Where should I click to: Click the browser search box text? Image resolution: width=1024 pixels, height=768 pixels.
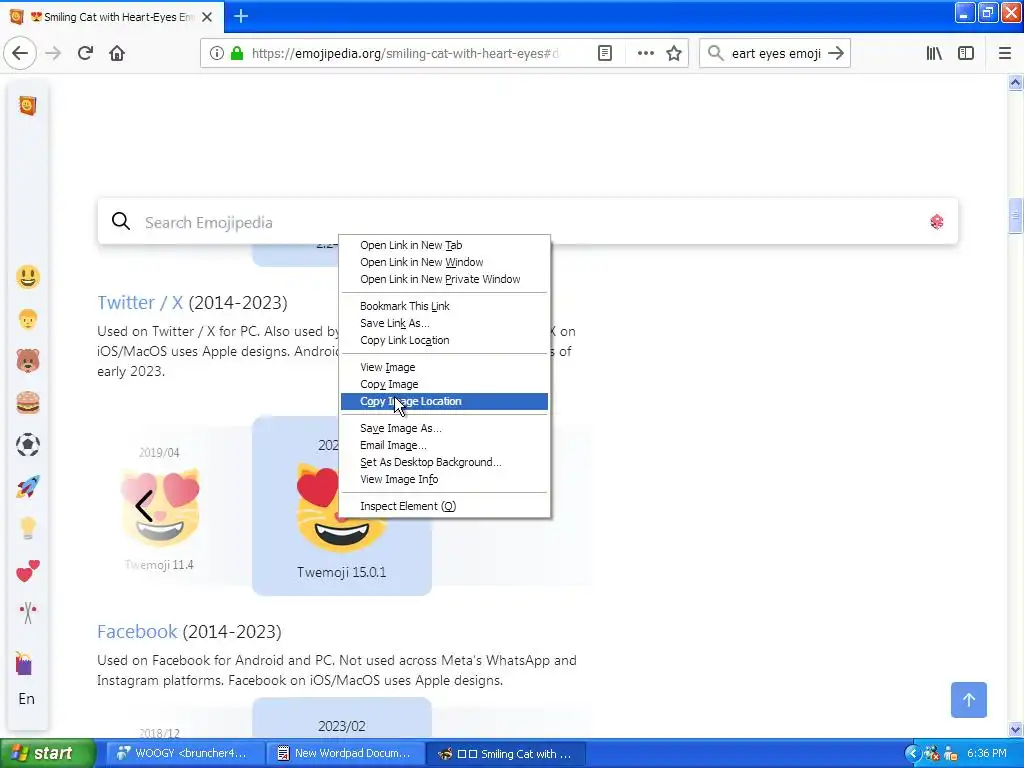click(x=776, y=54)
